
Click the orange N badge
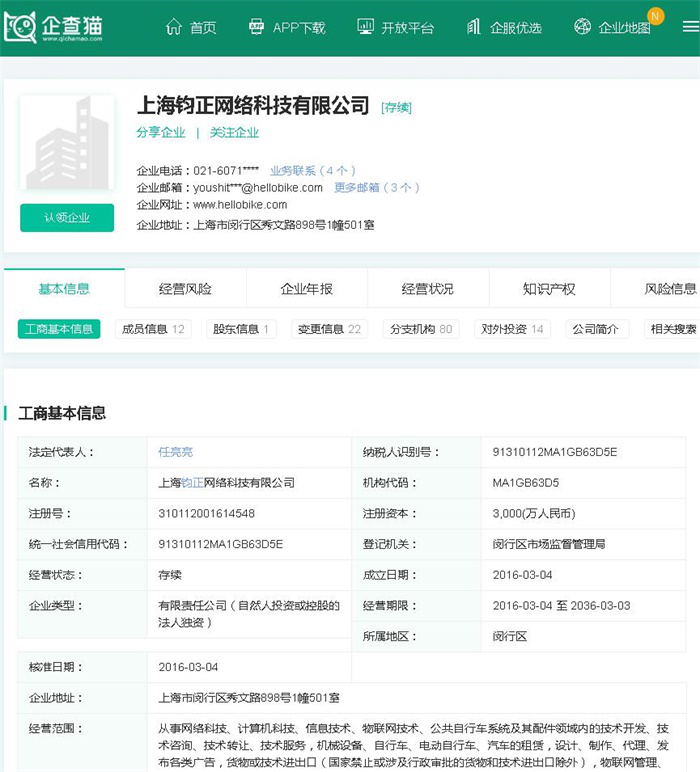(x=655, y=16)
